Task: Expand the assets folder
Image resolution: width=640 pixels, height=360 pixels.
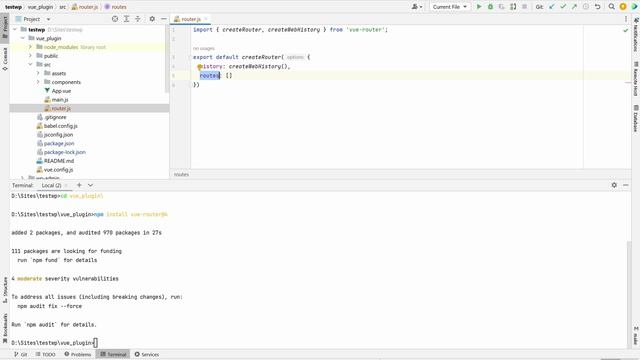Action: pos(38,73)
